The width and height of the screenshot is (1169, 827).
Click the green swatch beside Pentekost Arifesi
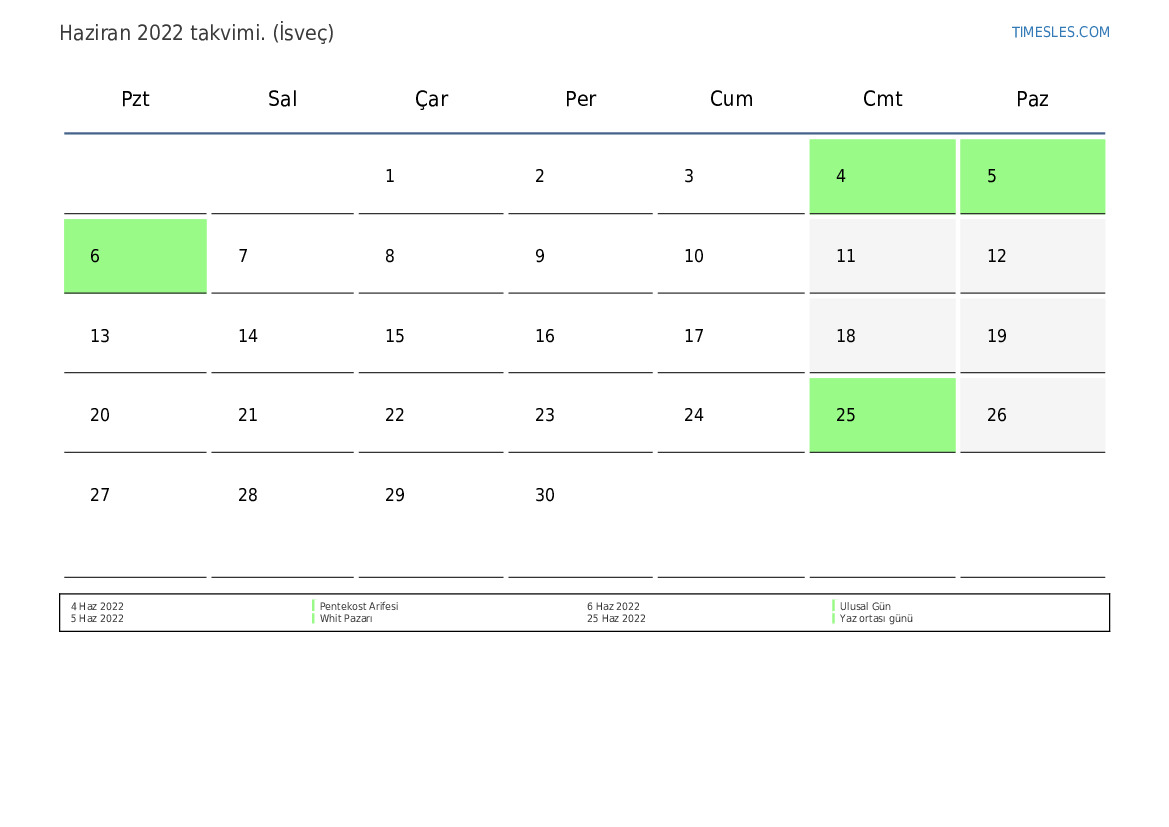pos(313,606)
